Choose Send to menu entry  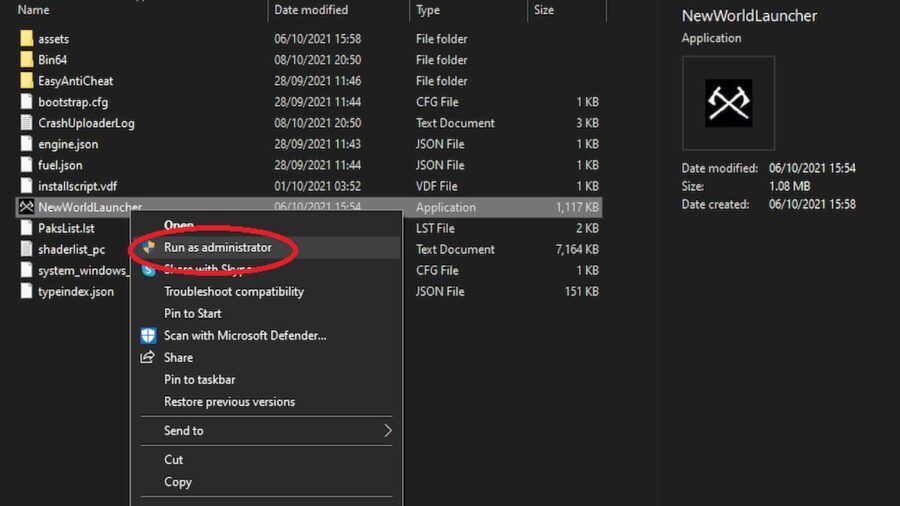(183, 430)
